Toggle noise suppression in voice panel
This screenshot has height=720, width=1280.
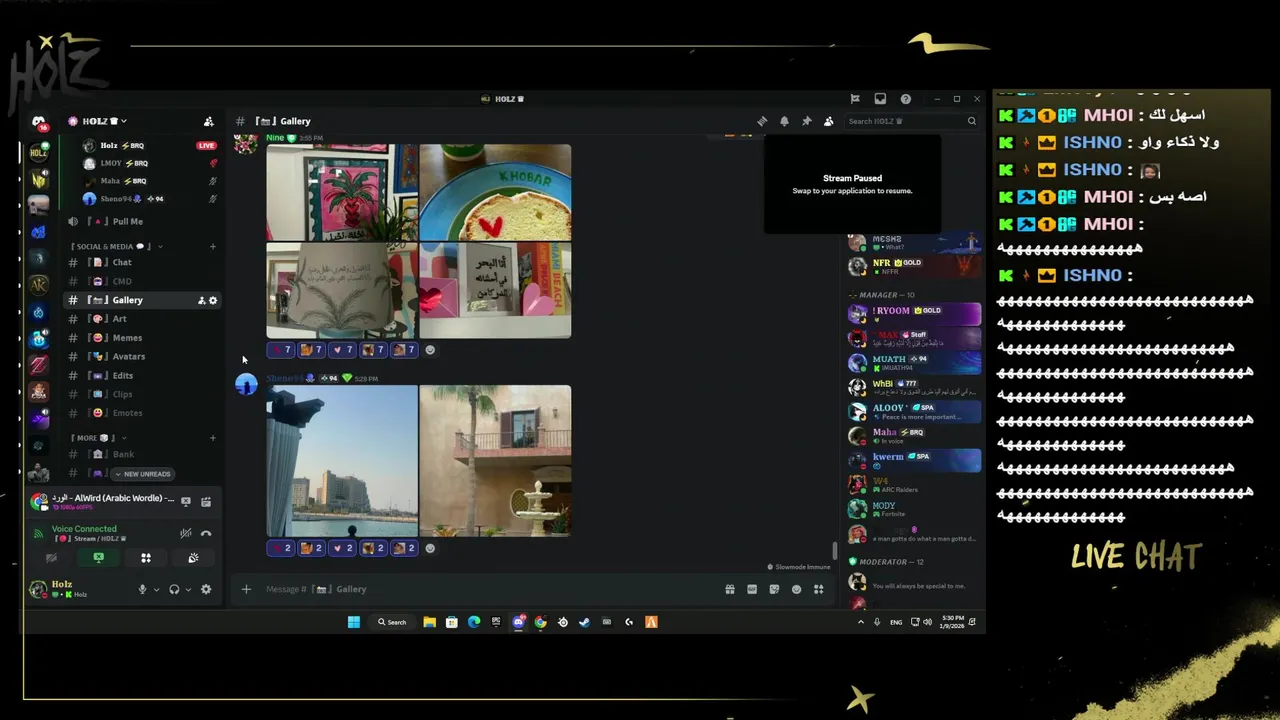coord(185,533)
